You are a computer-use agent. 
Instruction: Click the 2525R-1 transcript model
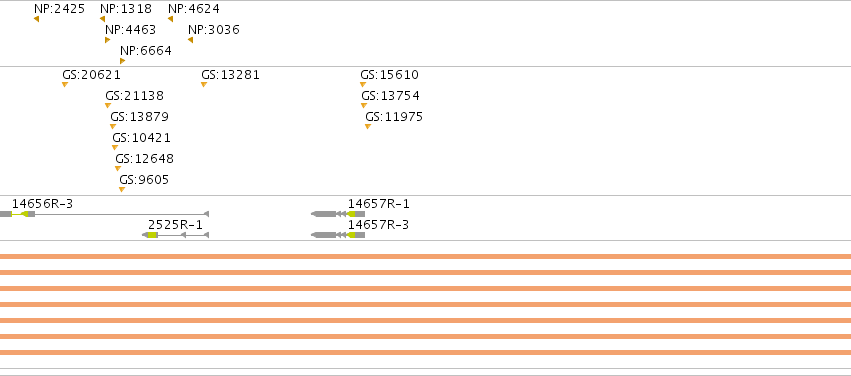(175, 234)
